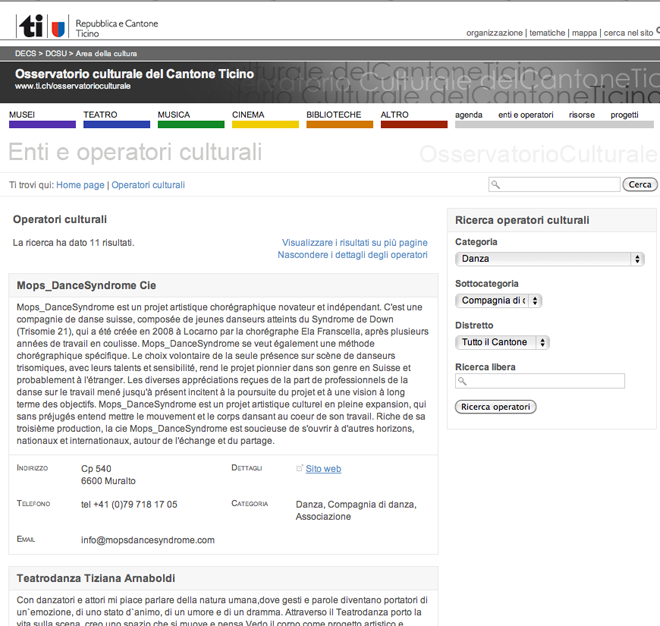
Task: Open the Distretto dropdown Tutto il Cantone
Action: click(x=504, y=342)
